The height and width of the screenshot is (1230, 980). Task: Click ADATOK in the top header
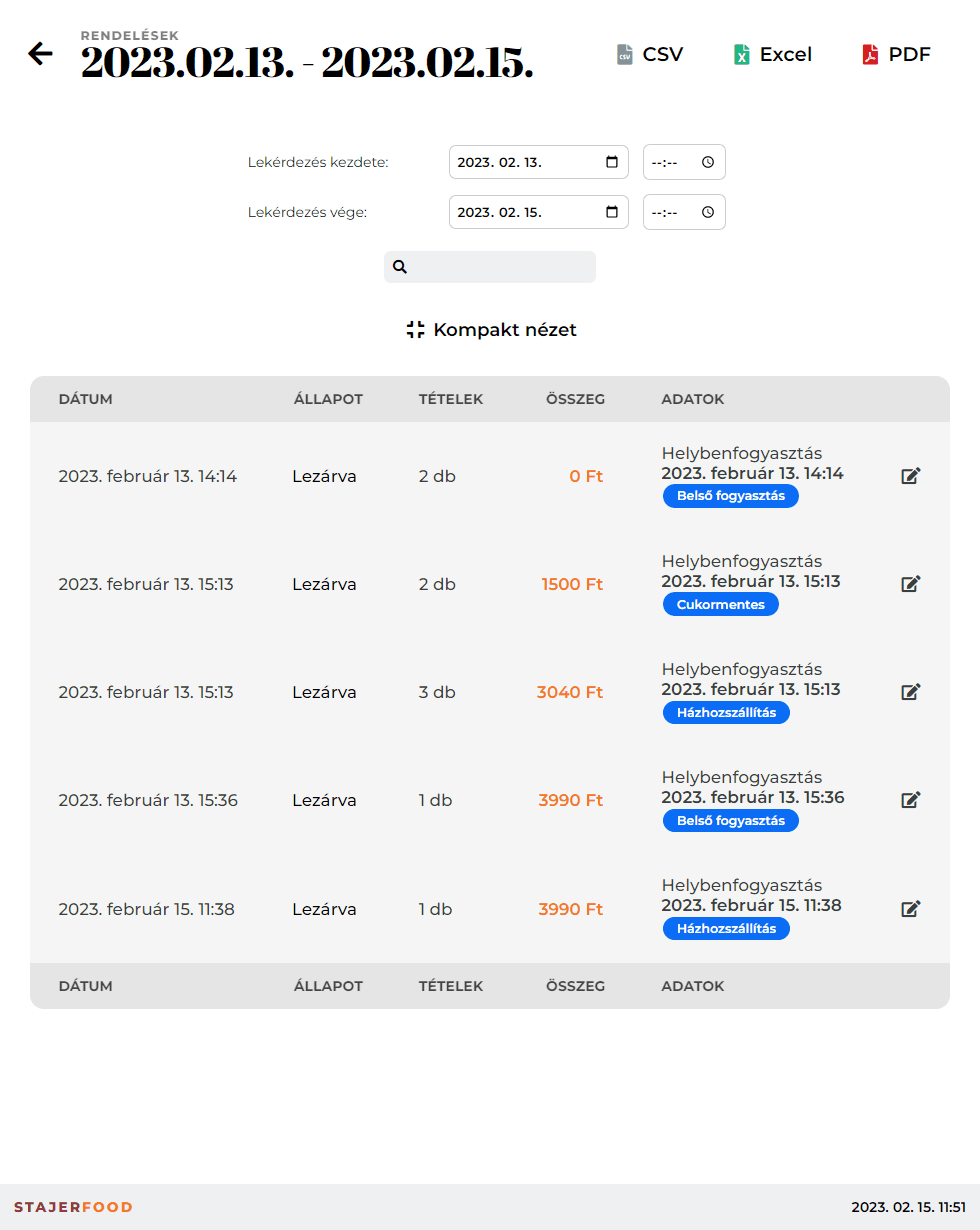[693, 399]
